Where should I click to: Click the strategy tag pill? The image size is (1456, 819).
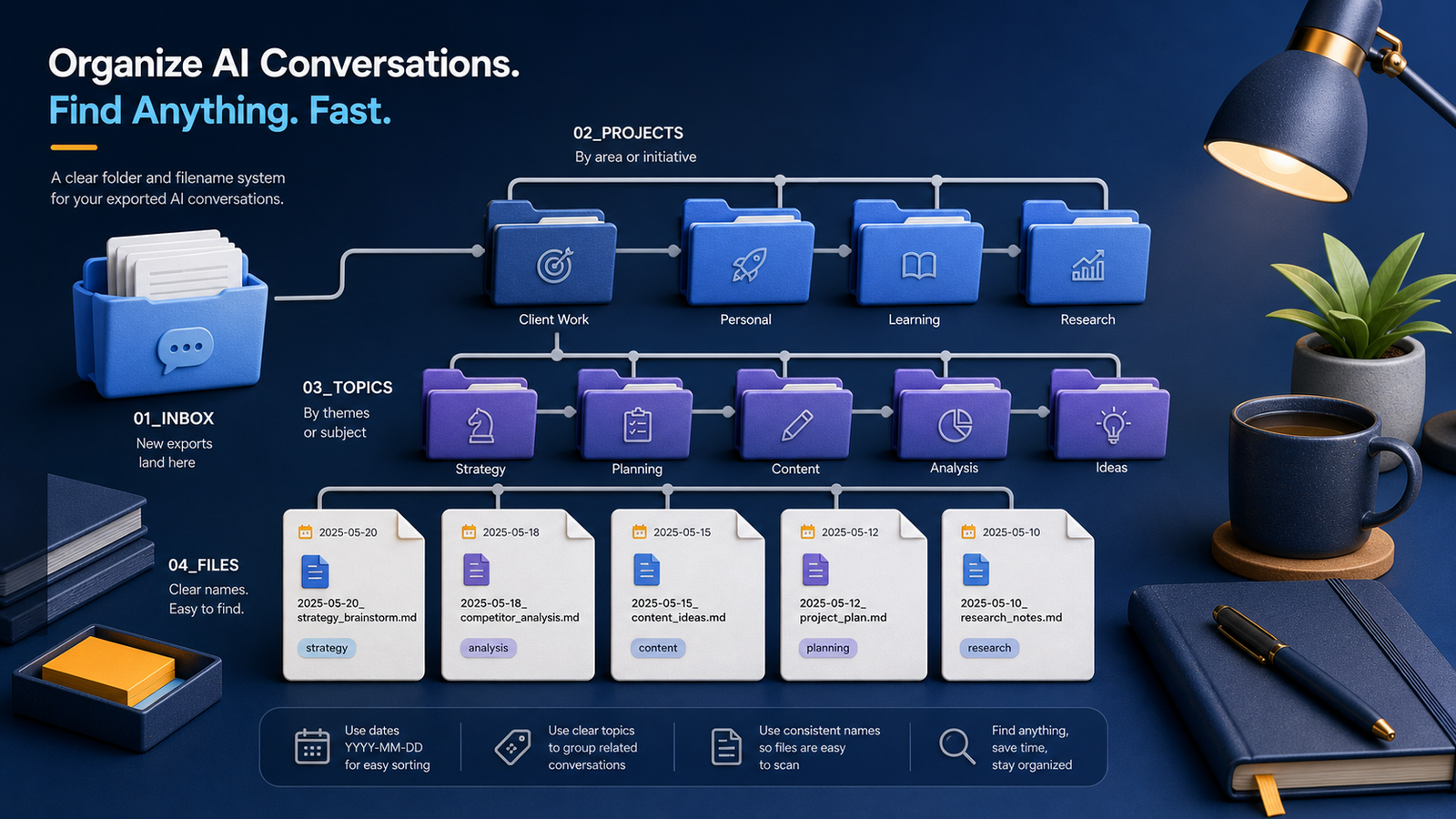tap(327, 648)
